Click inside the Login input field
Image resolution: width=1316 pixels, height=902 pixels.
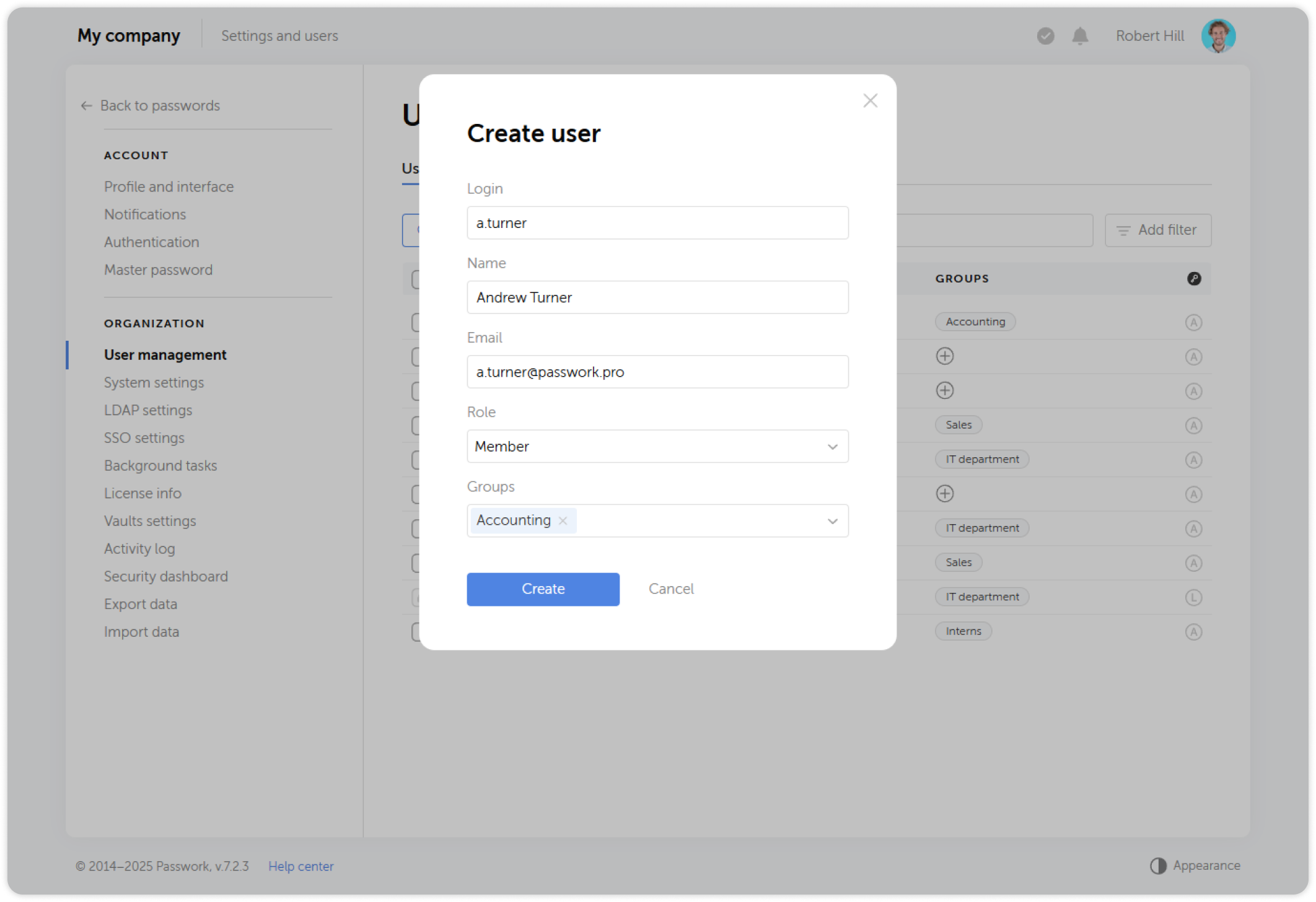coord(657,222)
